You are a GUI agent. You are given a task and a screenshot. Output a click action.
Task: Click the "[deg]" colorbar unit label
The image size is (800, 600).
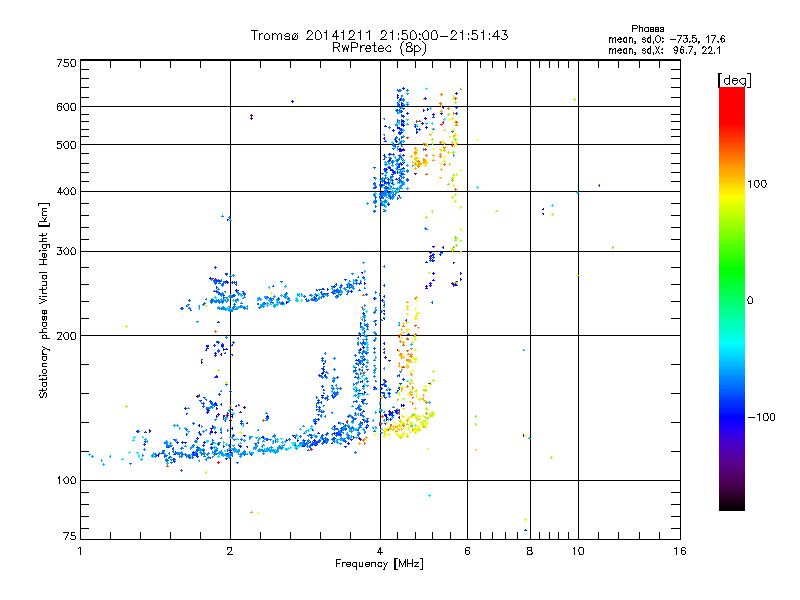pos(734,80)
